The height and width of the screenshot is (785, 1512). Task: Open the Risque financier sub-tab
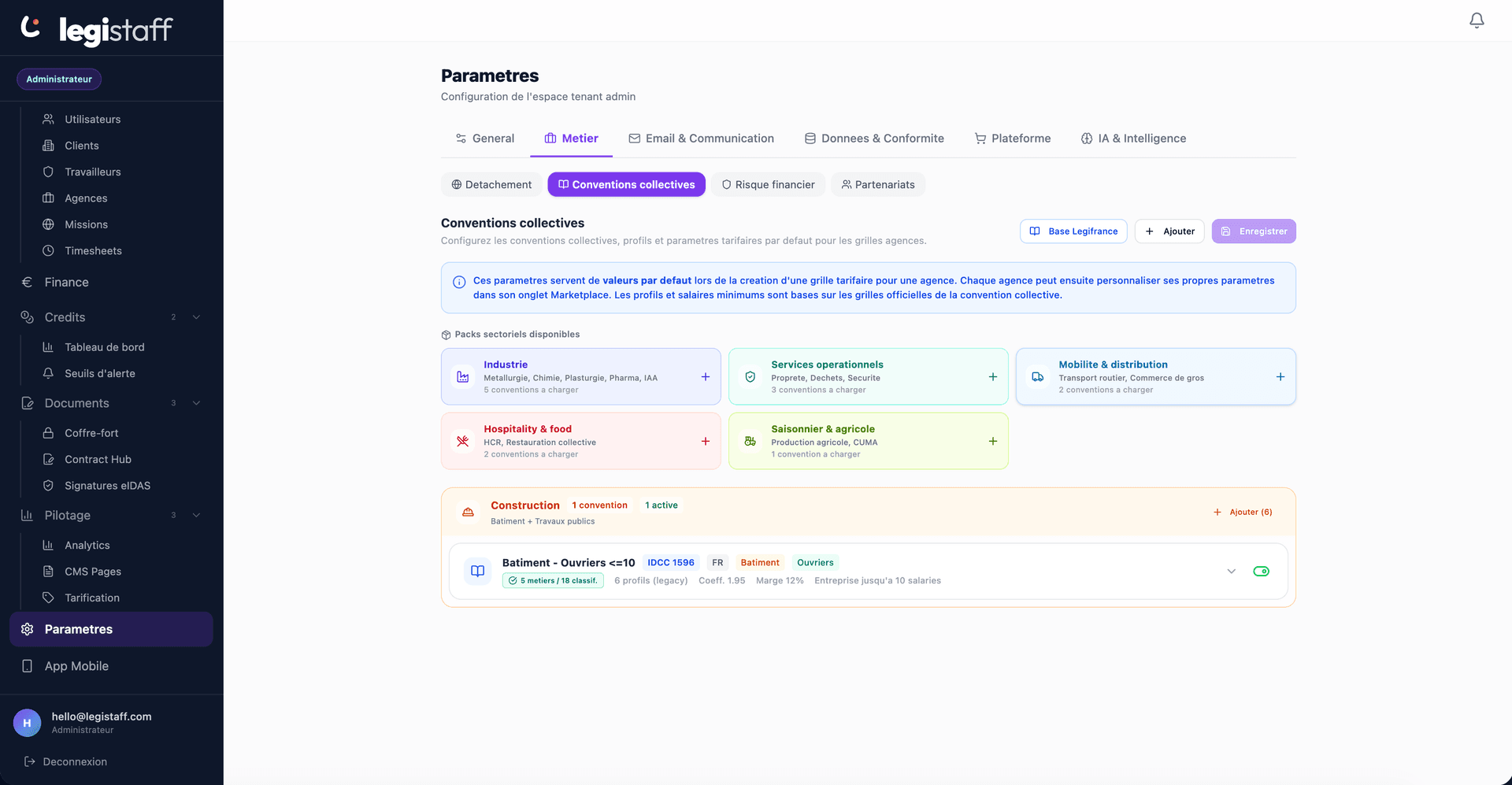768,184
